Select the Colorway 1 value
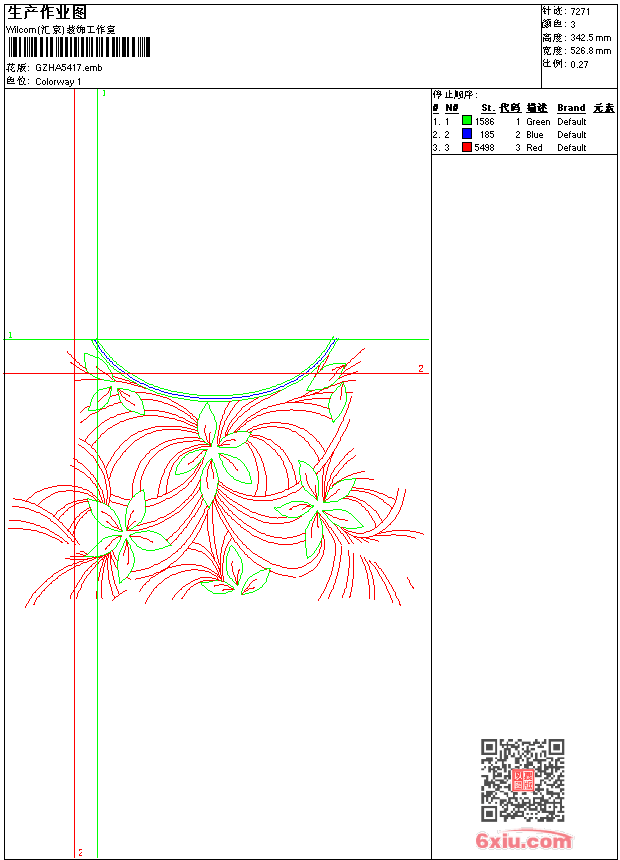The width and height of the screenshot is (620, 860). pos(58,82)
